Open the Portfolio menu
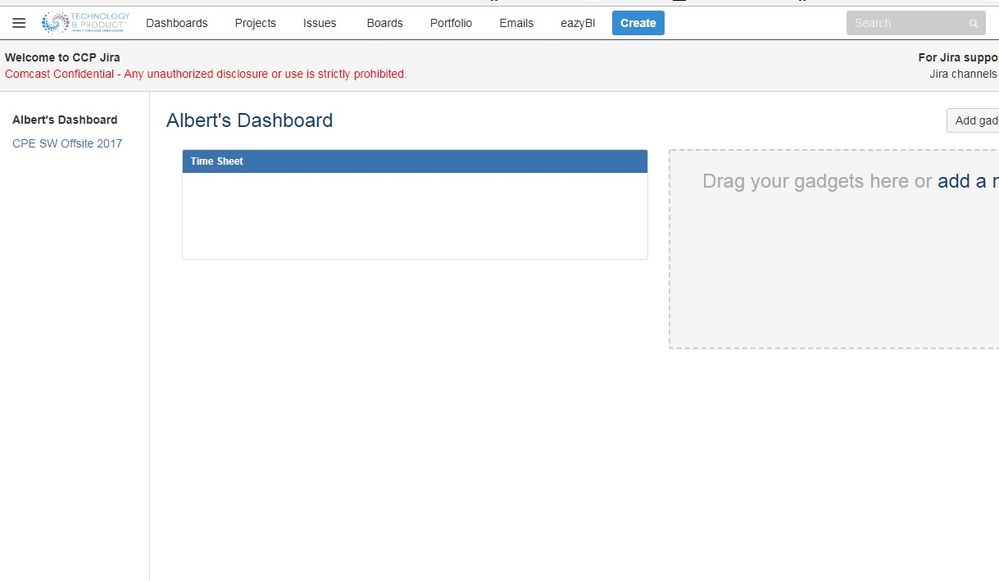This screenshot has height=581, width=999. (450, 23)
